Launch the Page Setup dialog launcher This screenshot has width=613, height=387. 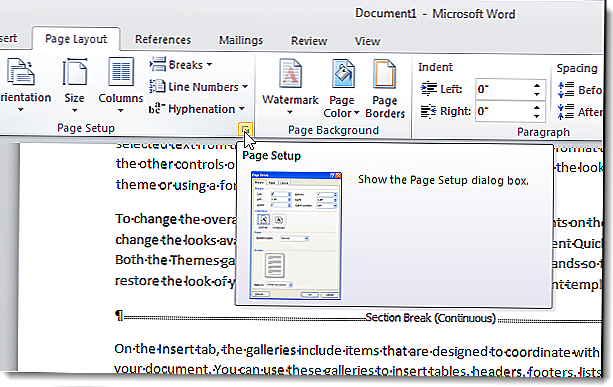pos(246,129)
